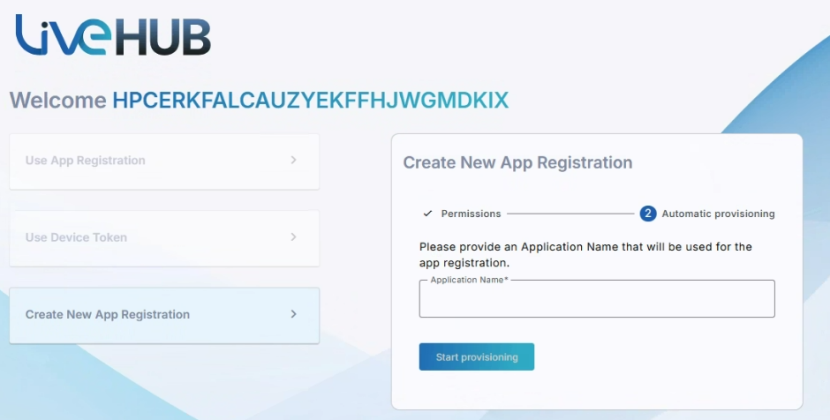Select the Use Device Token option
This screenshot has width=830, height=420.
pos(164,238)
